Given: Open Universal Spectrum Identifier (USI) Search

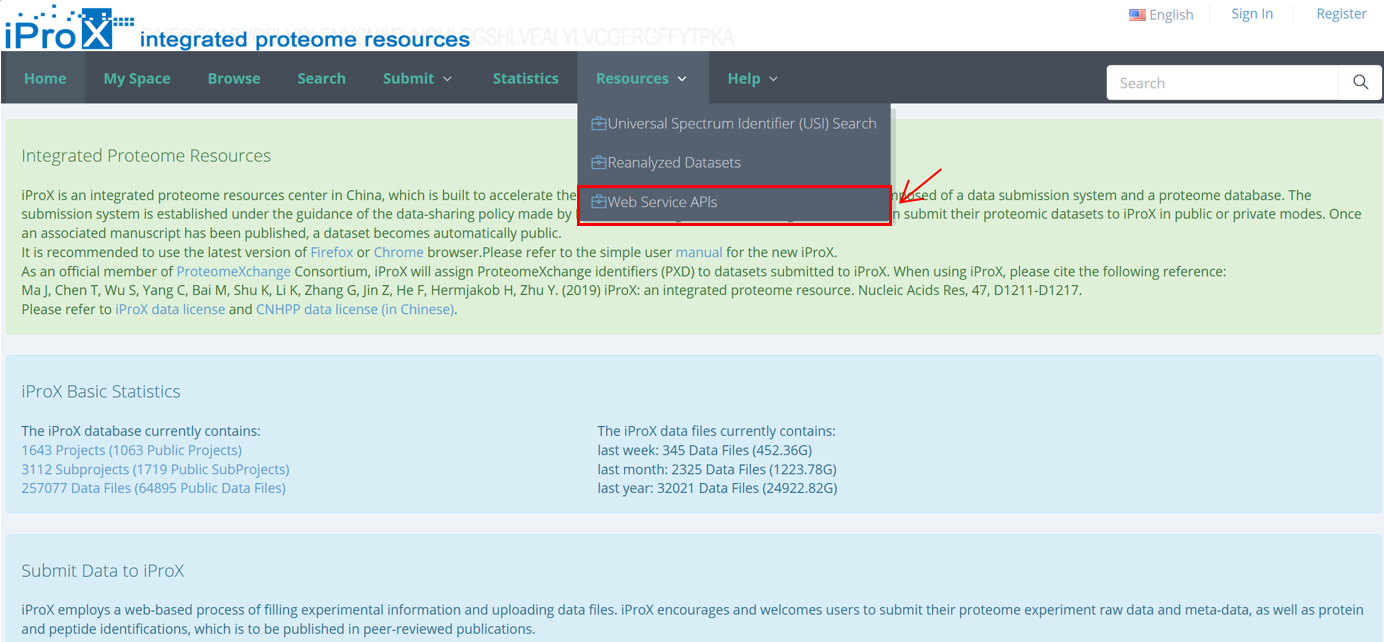Looking at the screenshot, I should (741, 124).
